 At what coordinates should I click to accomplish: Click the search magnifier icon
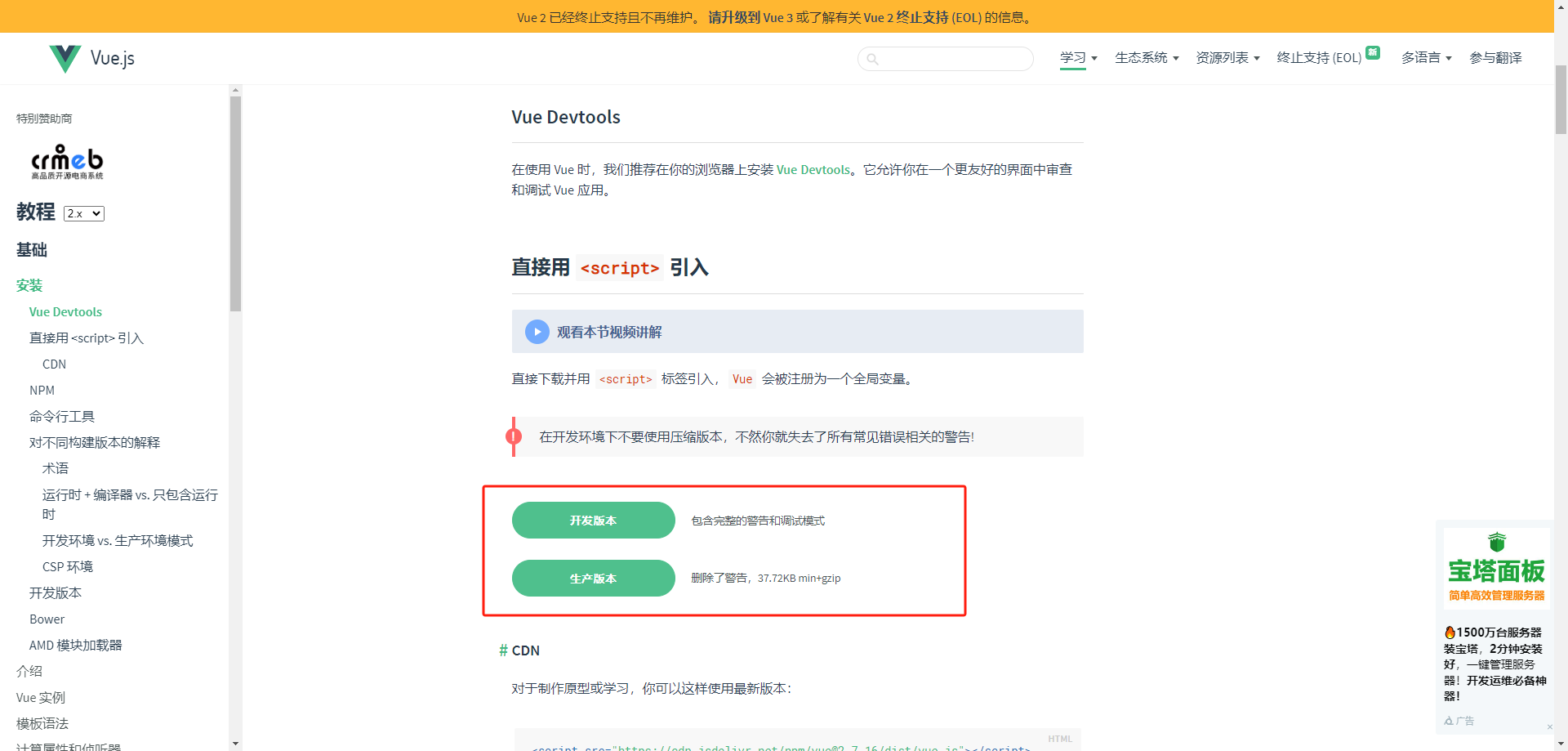pos(872,59)
